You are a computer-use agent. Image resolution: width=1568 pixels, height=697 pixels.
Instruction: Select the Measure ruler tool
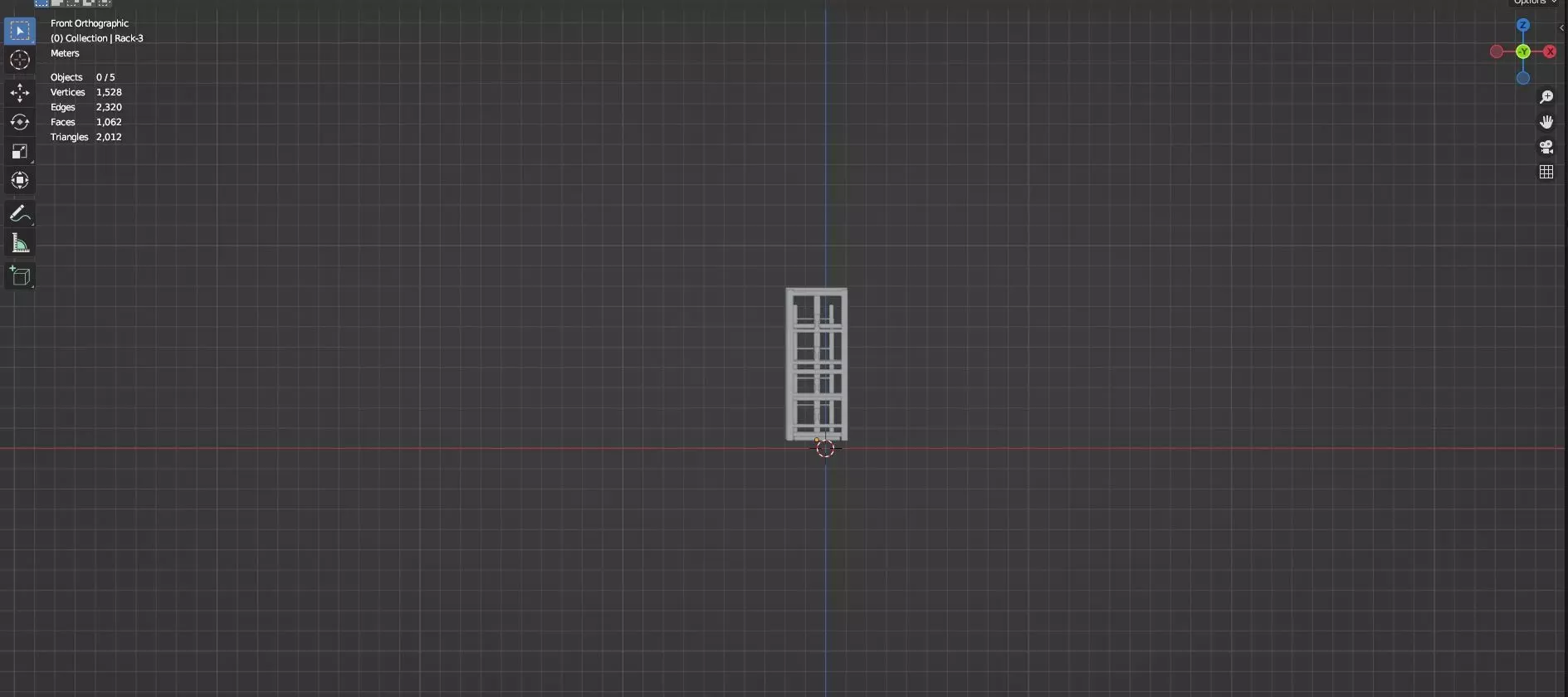point(19,243)
